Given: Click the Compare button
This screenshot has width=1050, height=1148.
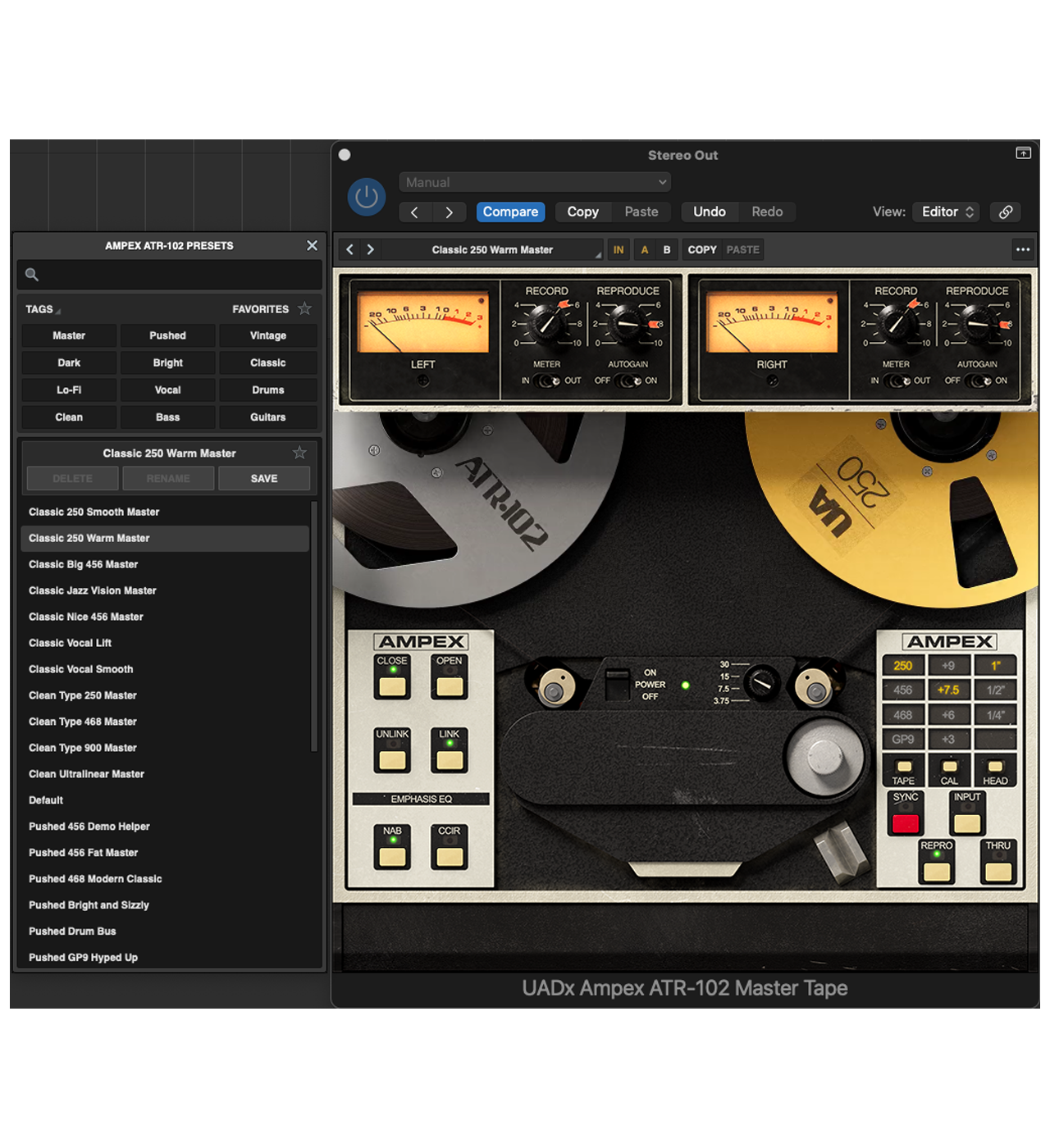Looking at the screenshot, I should (510, 212).
